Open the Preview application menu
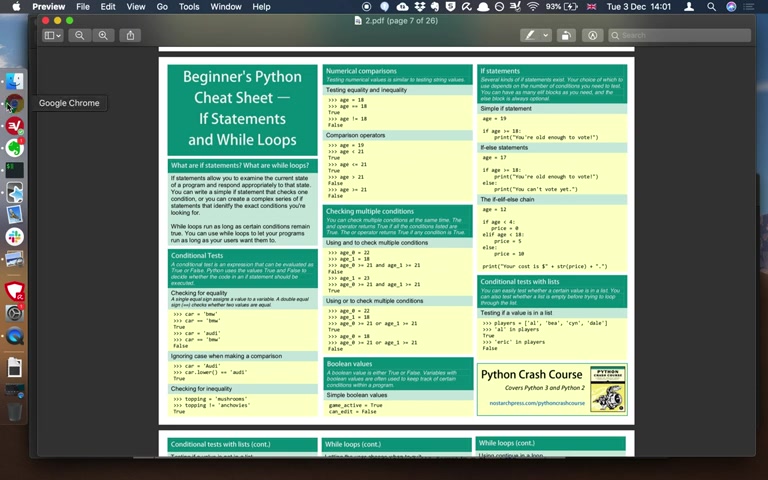 click(48, 6)
